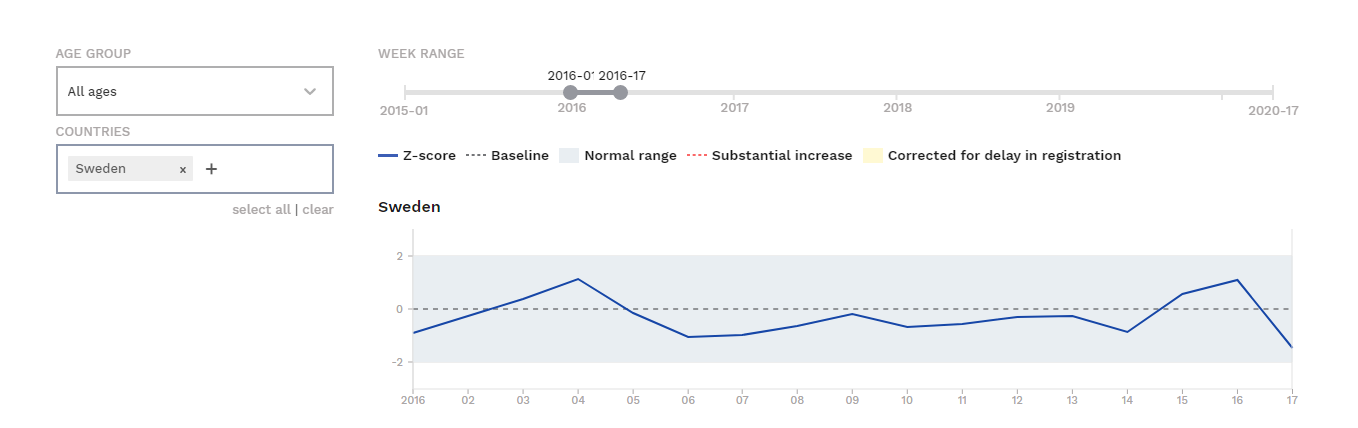Image resolution: width=1358 pixels, height=428 pixels.
Task: Click the week 04 peak on chart
Action: 578,279
